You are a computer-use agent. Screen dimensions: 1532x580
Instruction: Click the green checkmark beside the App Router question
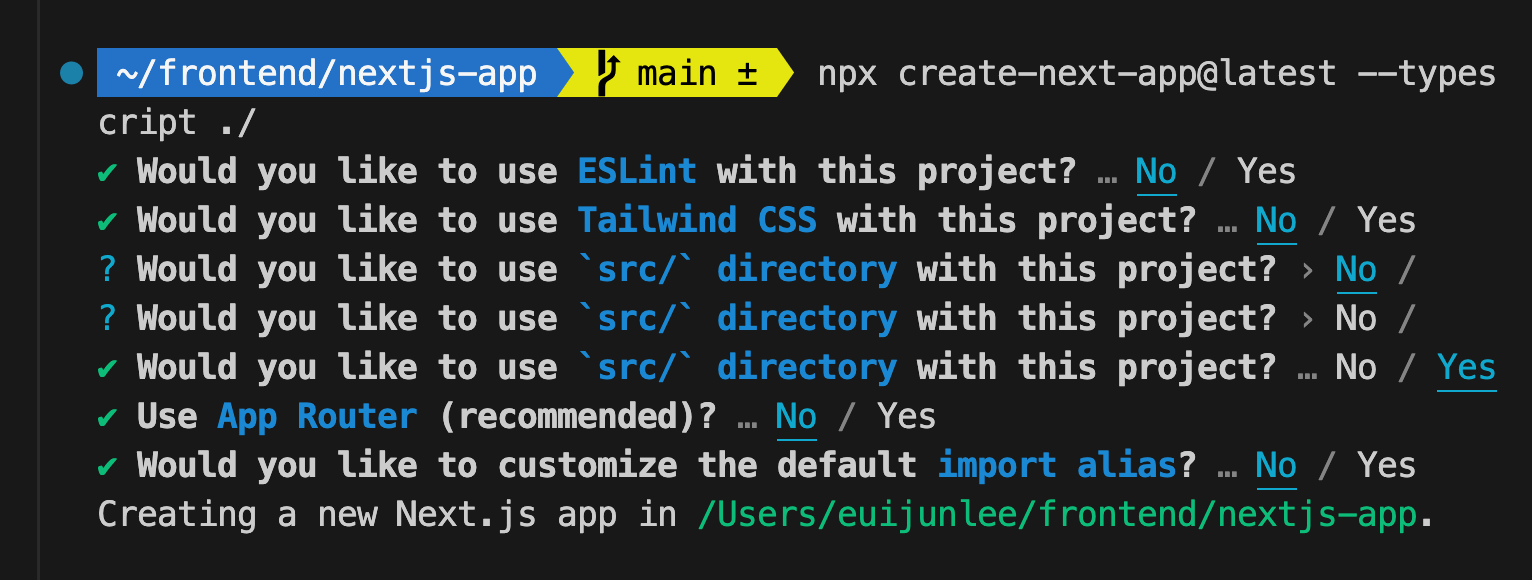click(x=107, y=418)
